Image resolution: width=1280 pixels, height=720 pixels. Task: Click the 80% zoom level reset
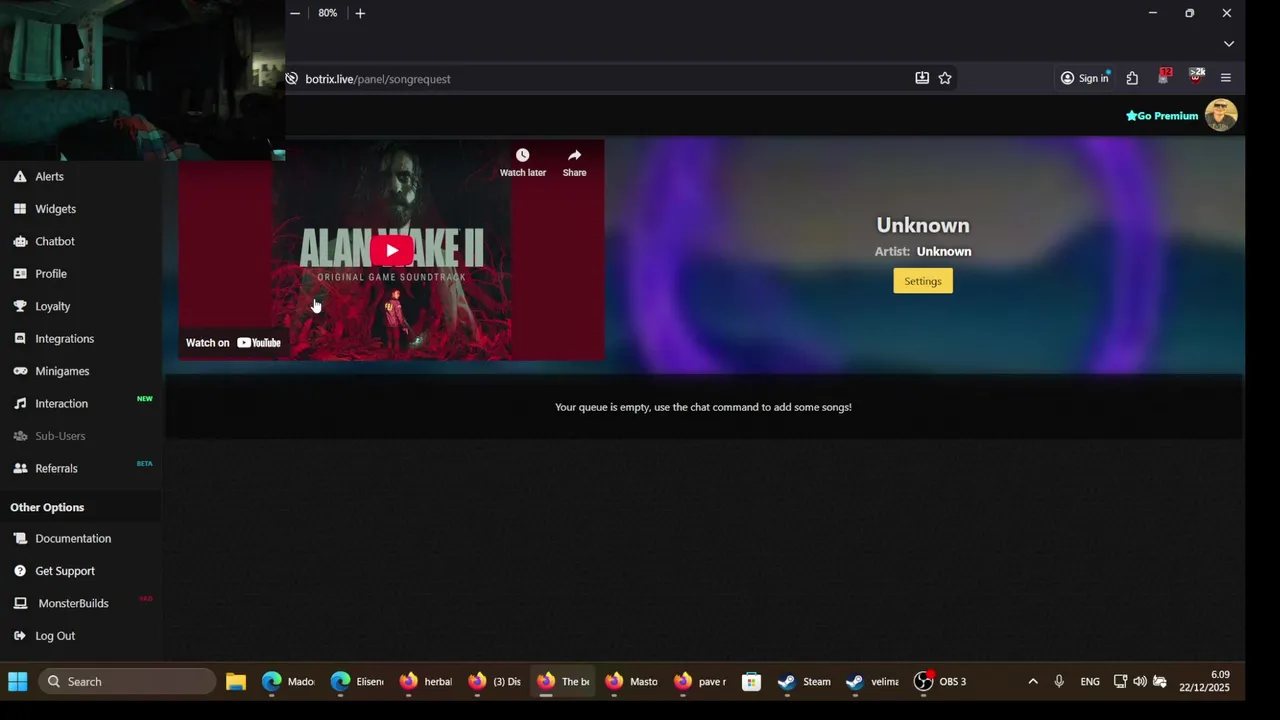click(328, 13)
